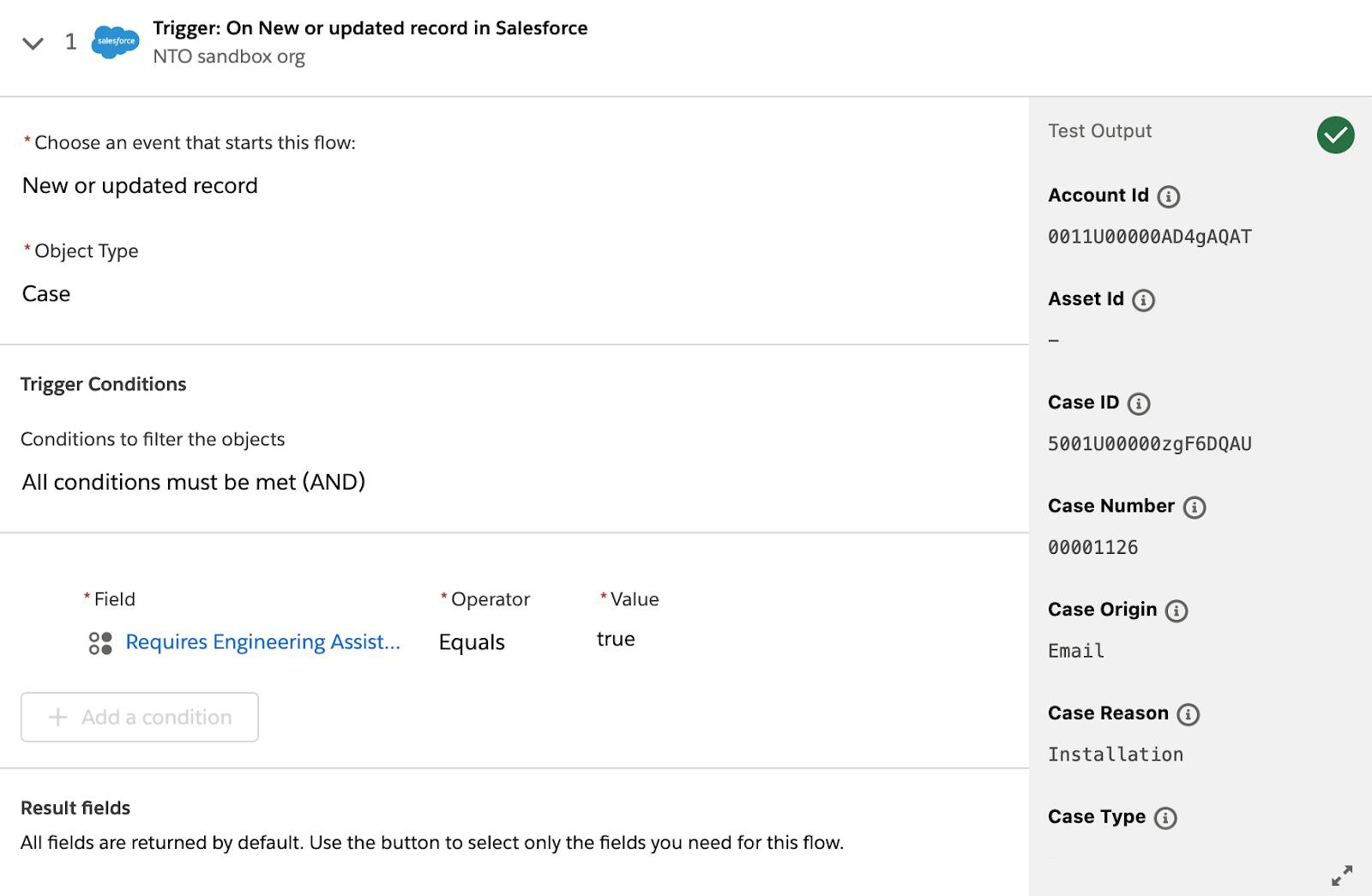Image resolution: width=1372 pixels, height=896 pixels.
Task: Click the Case ID label
Action: point(1084,402)
